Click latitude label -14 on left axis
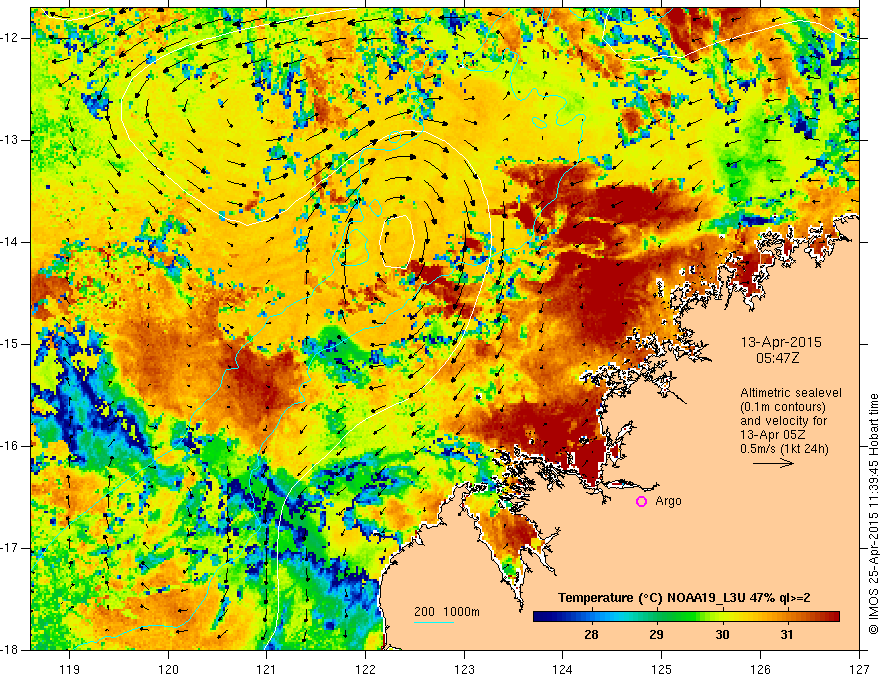This screenshot has width=880, height=680. click(11, 242)
